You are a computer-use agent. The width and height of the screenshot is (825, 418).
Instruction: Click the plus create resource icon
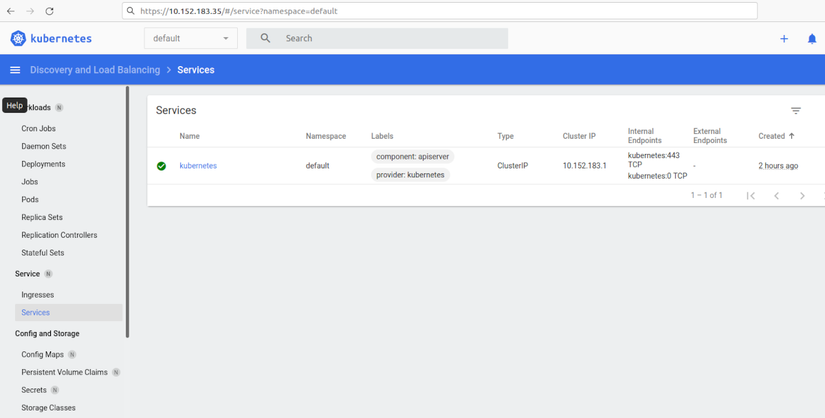tap(784, 38)
